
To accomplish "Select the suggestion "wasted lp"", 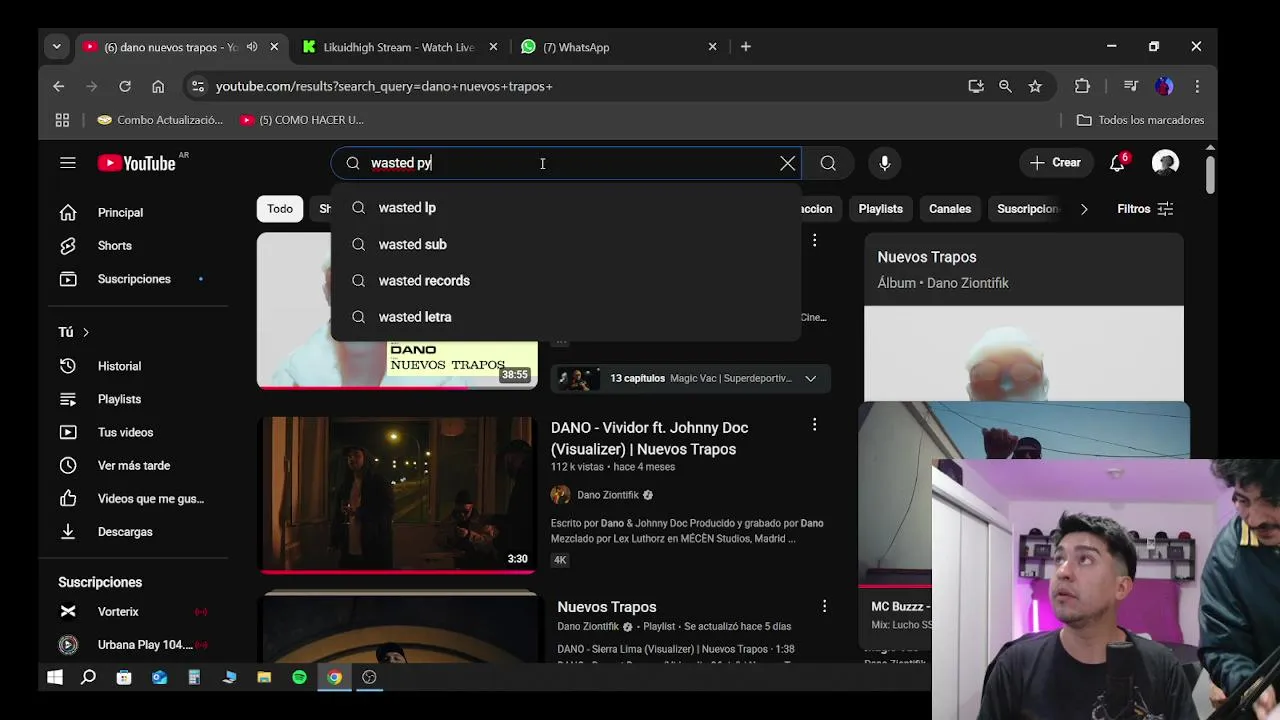I will 566,208.
